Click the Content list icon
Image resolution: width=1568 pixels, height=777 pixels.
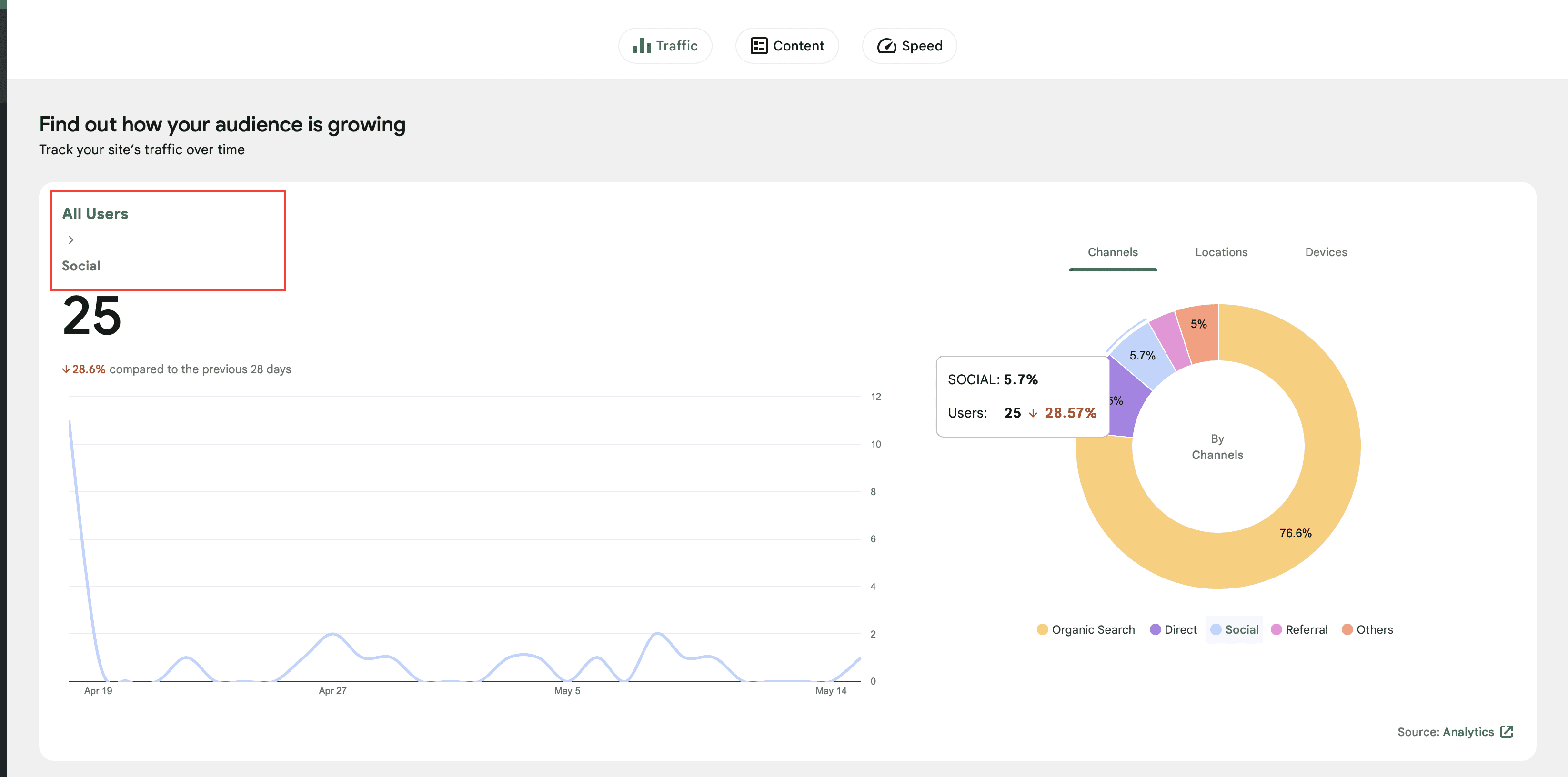click(758, 46)
